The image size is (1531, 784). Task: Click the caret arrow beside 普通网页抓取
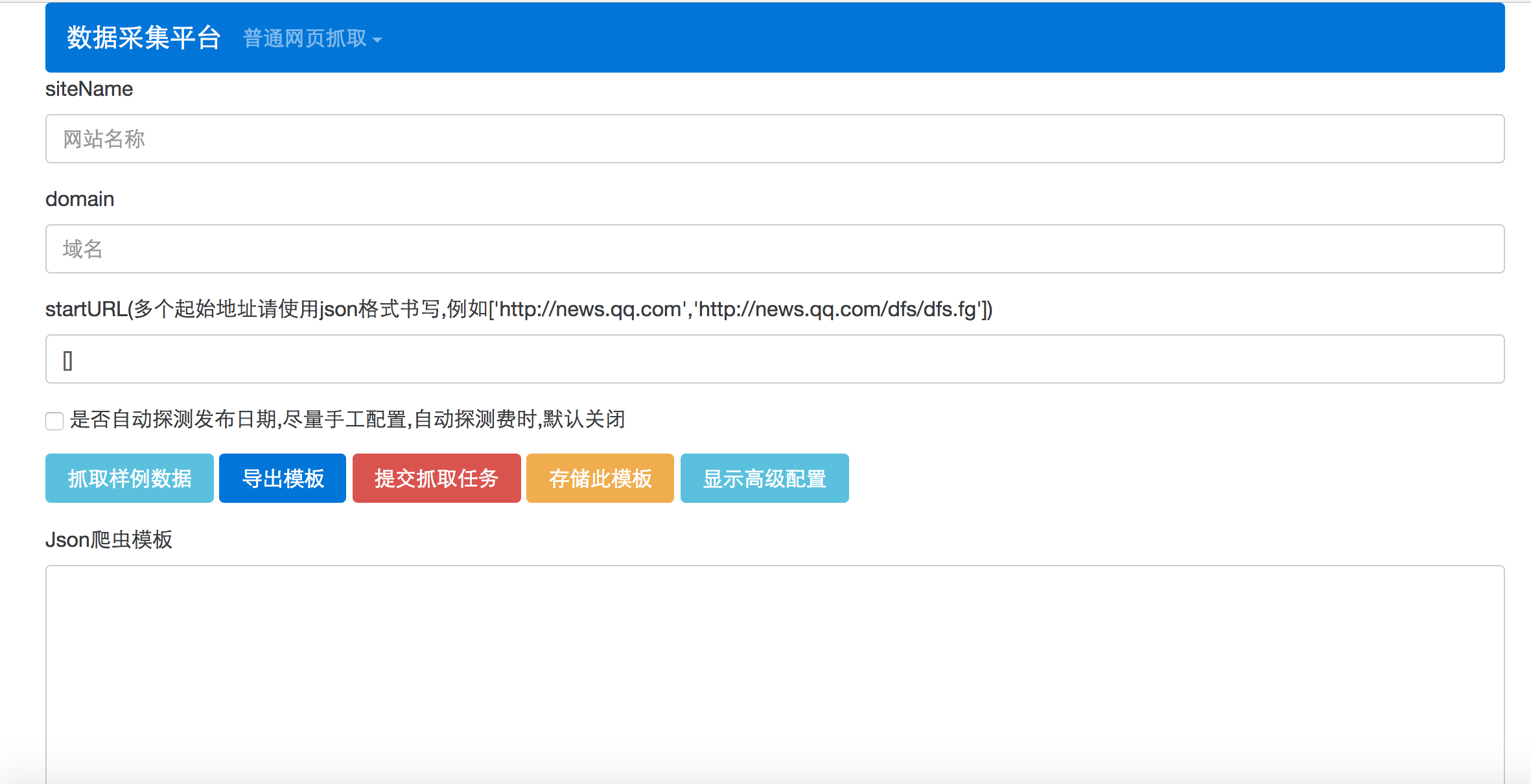click(377, 40)
